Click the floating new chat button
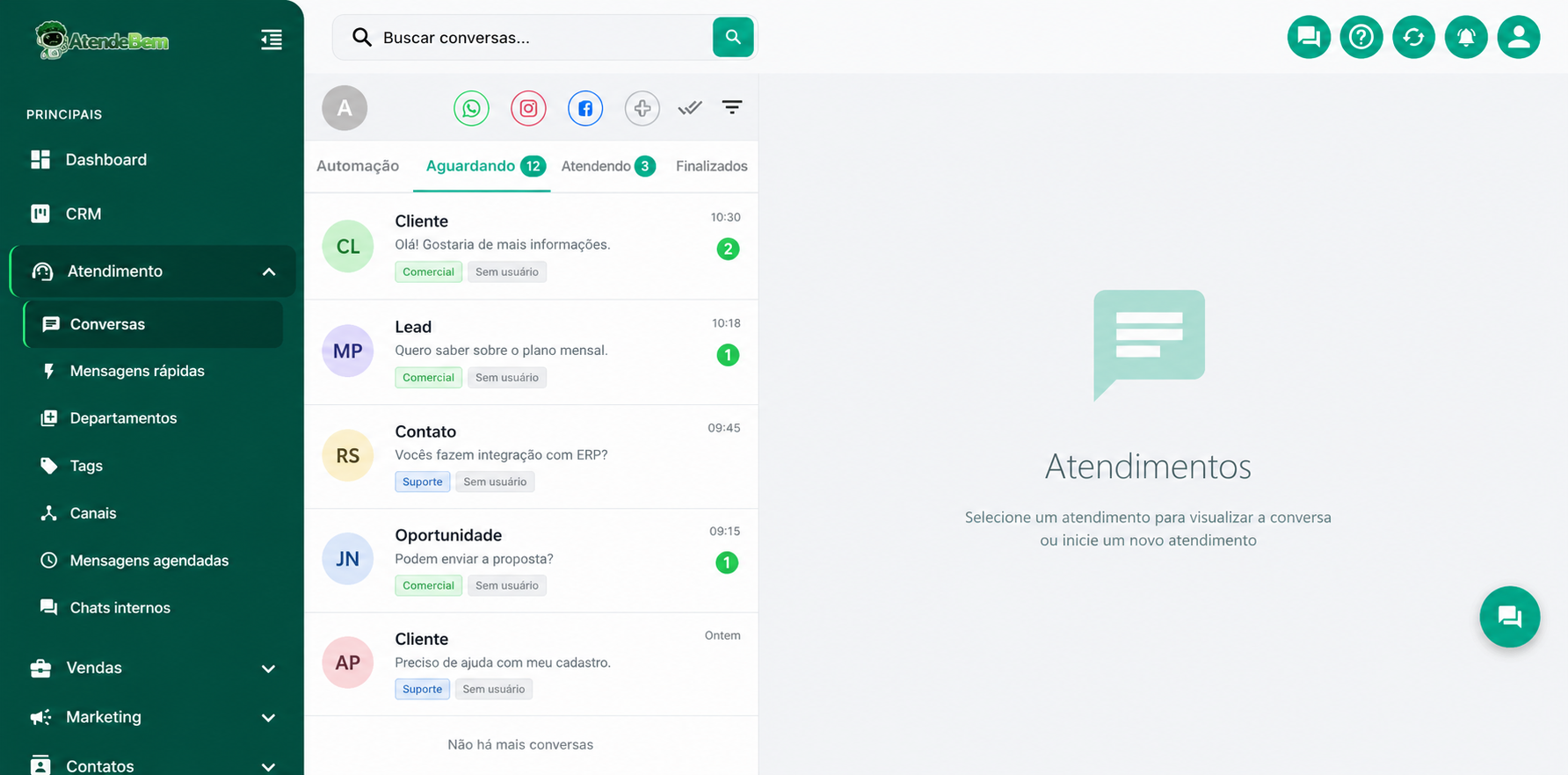 [1510, 617]
